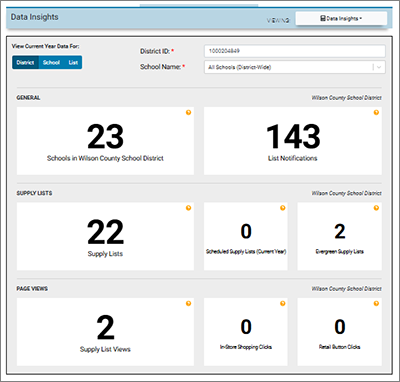Click the GENERAL section heading
400x382 pixels.
[28, 98]
